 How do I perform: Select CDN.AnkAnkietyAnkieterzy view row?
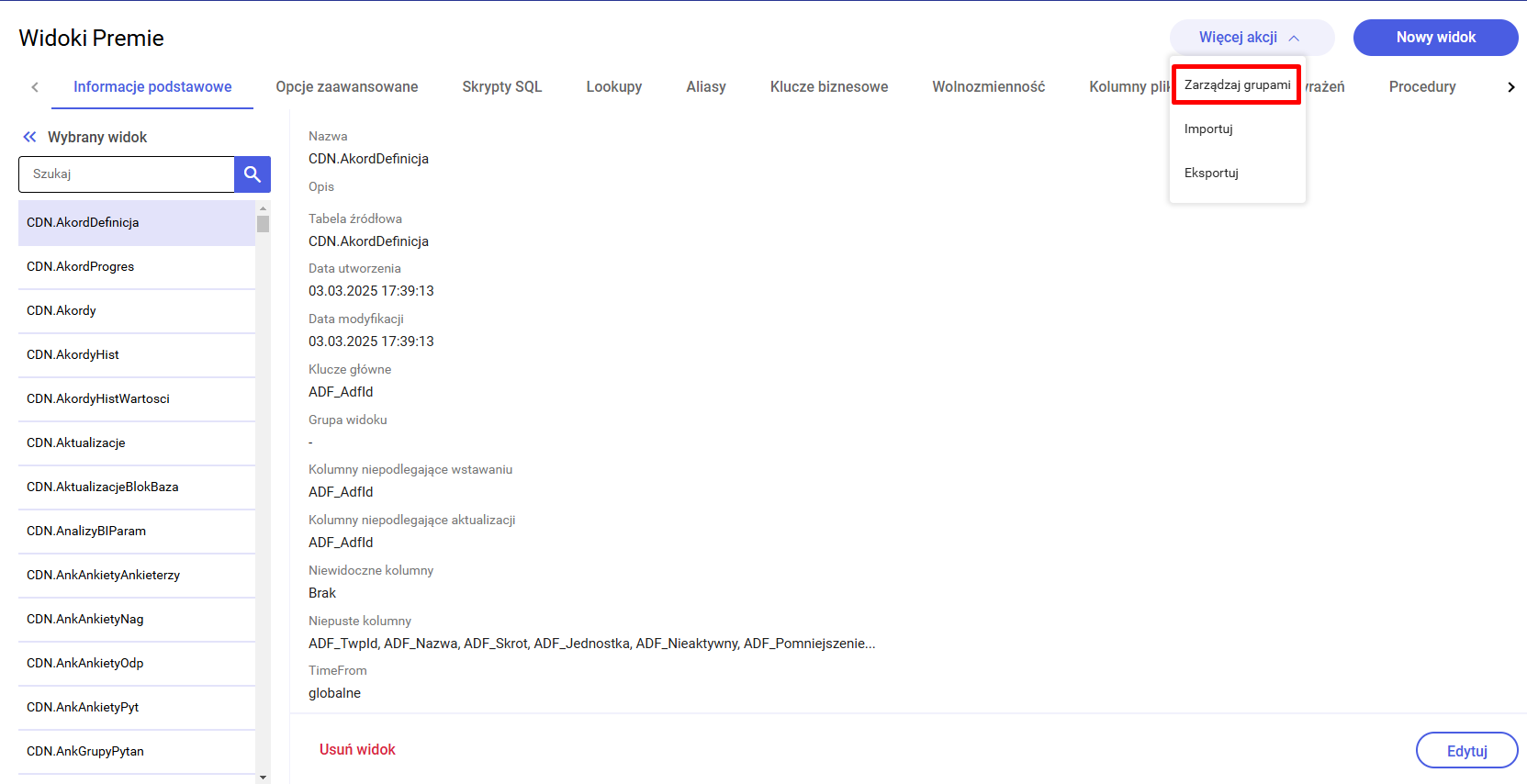click(x=137, y=576)
